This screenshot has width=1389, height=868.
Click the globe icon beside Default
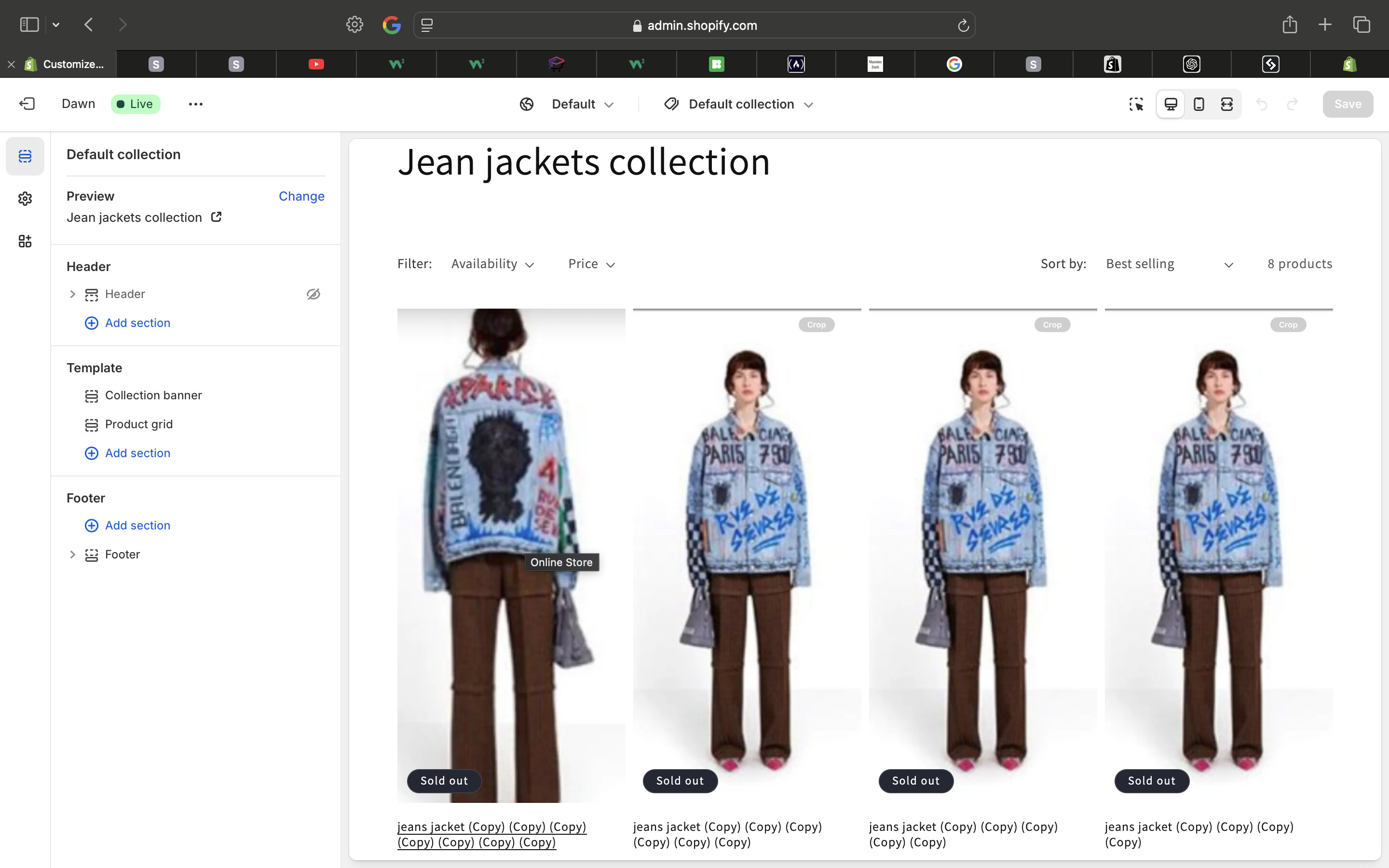526,105
